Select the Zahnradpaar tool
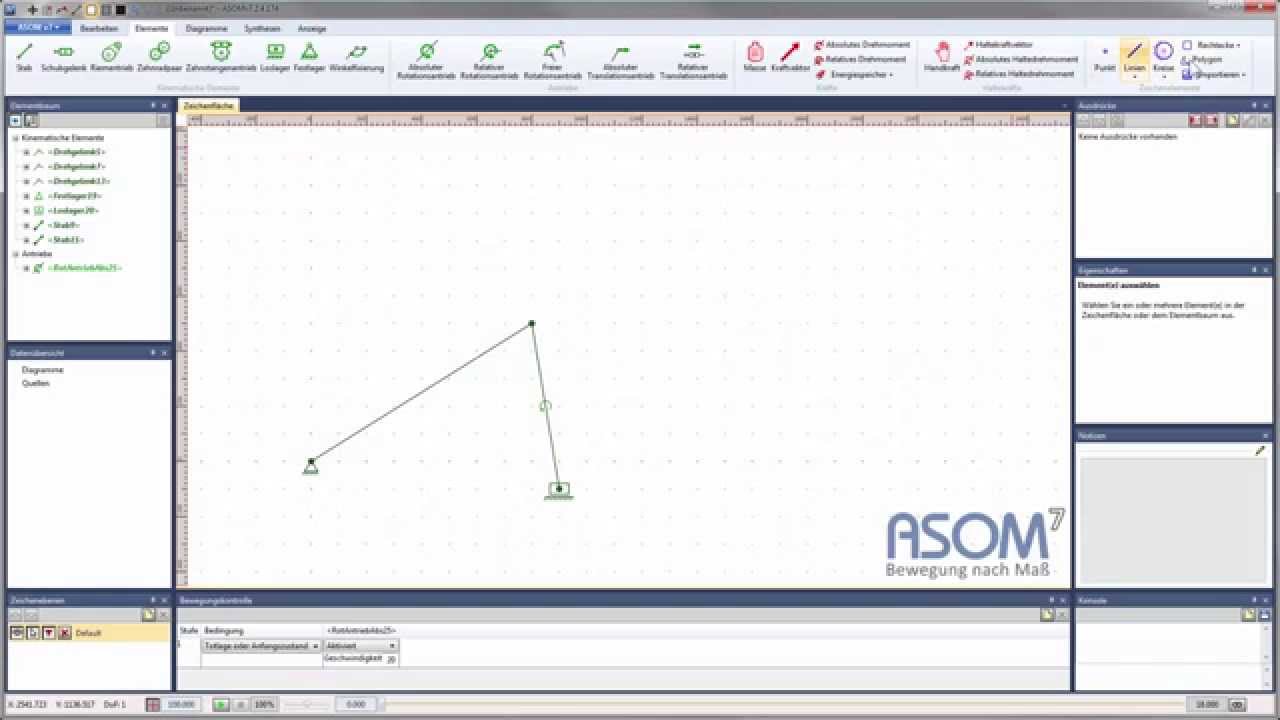Viewport: 1280px width, 720px height. click(x=159, y=57)
